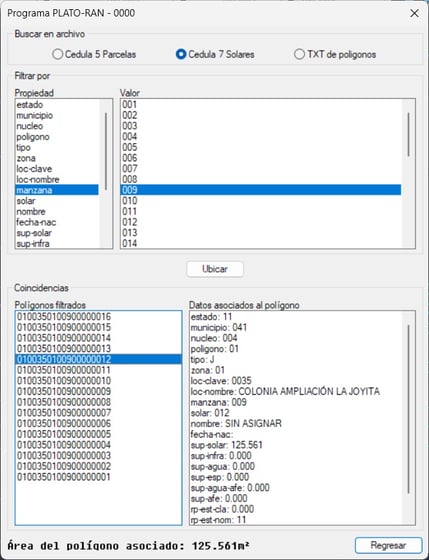Select the Cedula 7 Solares radio option

[215, 54]
